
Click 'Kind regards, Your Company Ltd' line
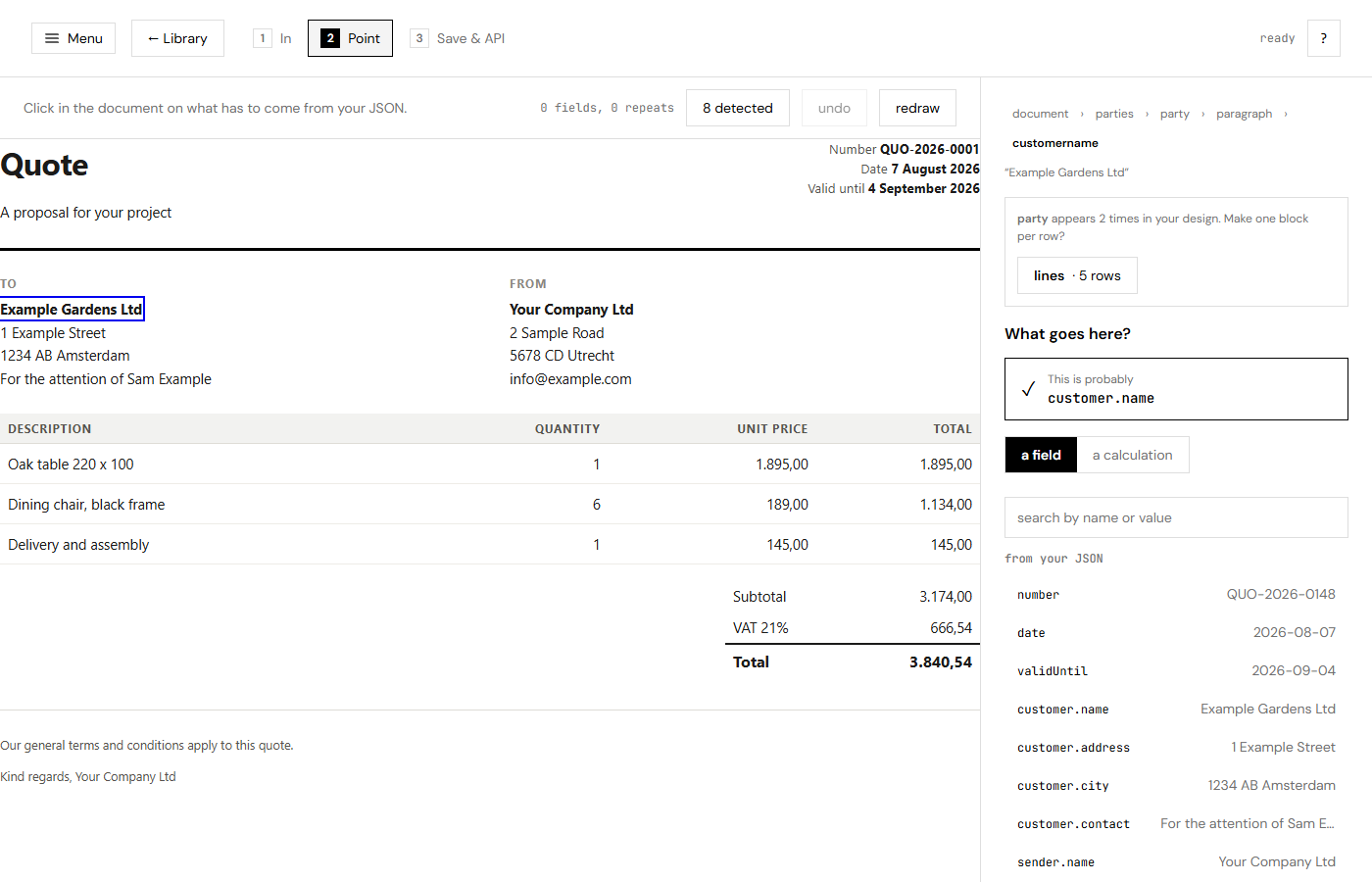point(88,777)
